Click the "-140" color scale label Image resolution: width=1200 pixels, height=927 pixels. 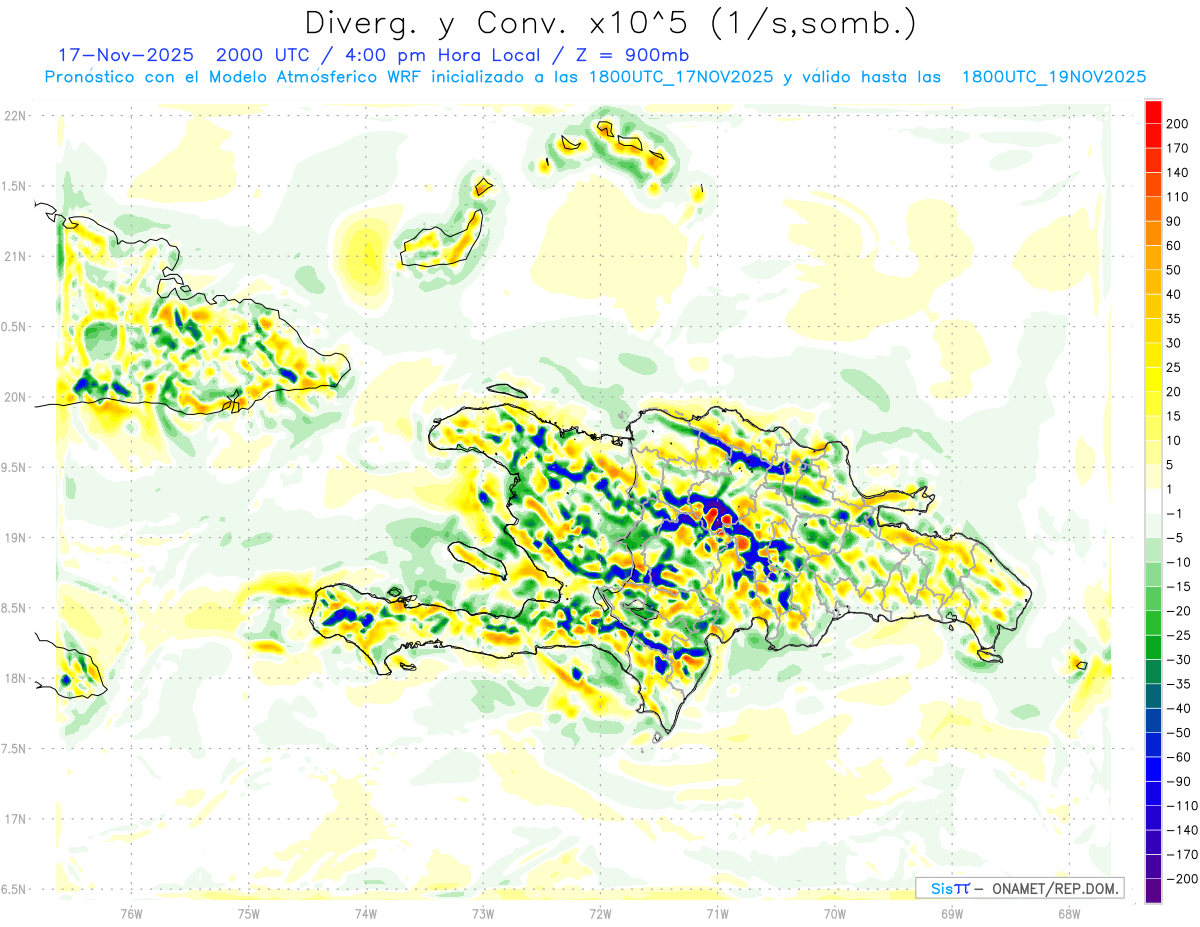pyautogui.click(x=1182, y=830)
